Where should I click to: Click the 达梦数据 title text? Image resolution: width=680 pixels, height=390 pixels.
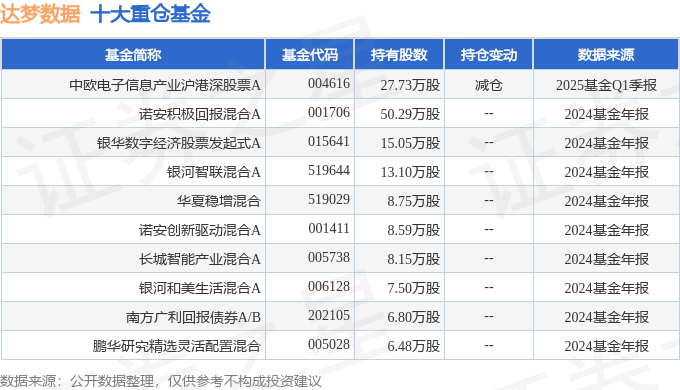pos(40,13)
